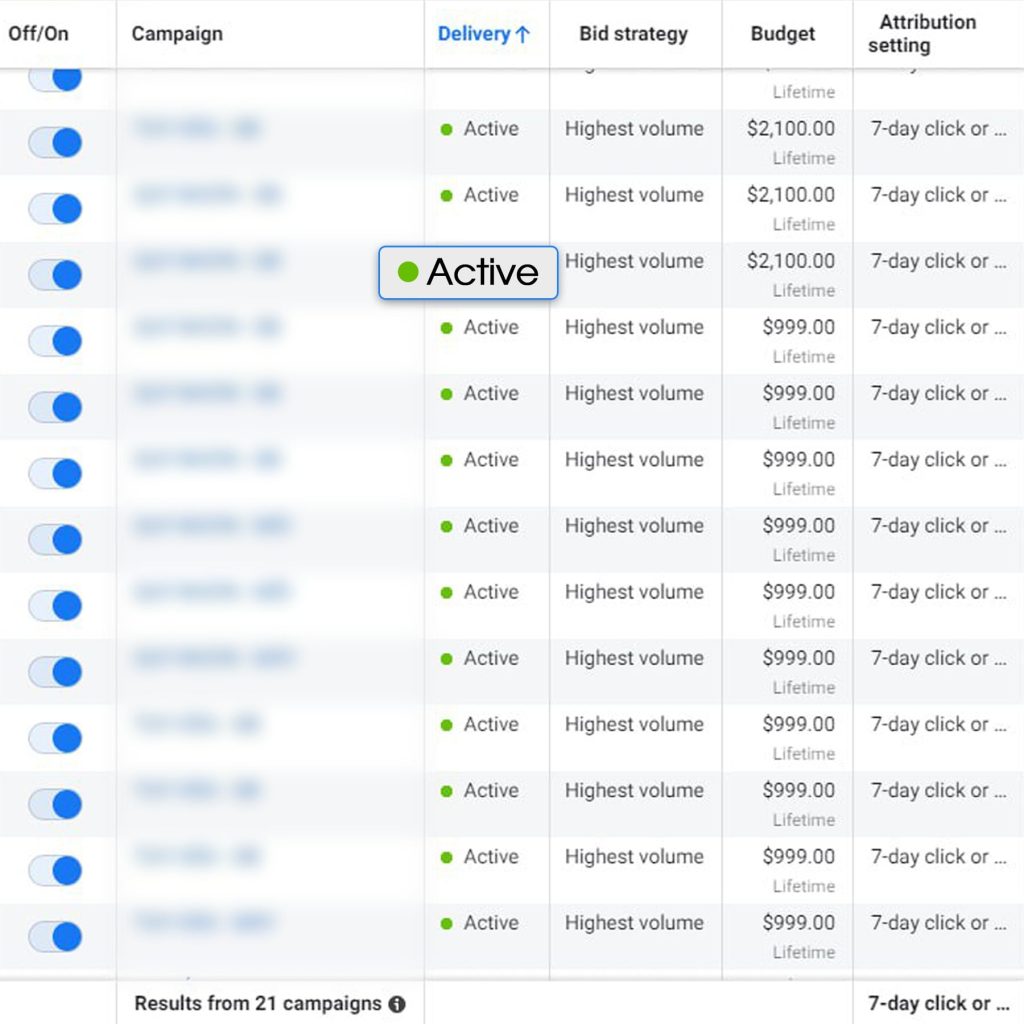Click the green status dot in the bottom-most Active row
This screenshot has height=1024, width=1024.
coord(447,924)
